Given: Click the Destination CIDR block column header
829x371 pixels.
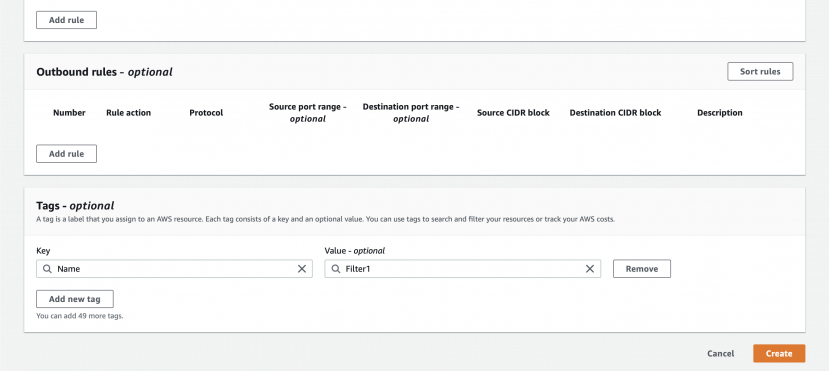Looking at the screenshot, I should pos(615,113).
